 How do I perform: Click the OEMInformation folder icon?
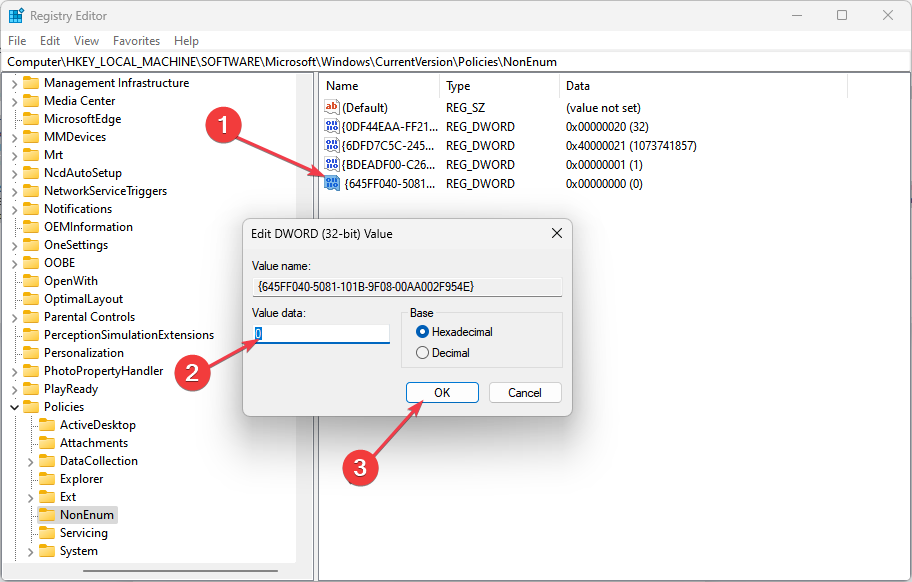pyautogui.click(x=31, y=227)
